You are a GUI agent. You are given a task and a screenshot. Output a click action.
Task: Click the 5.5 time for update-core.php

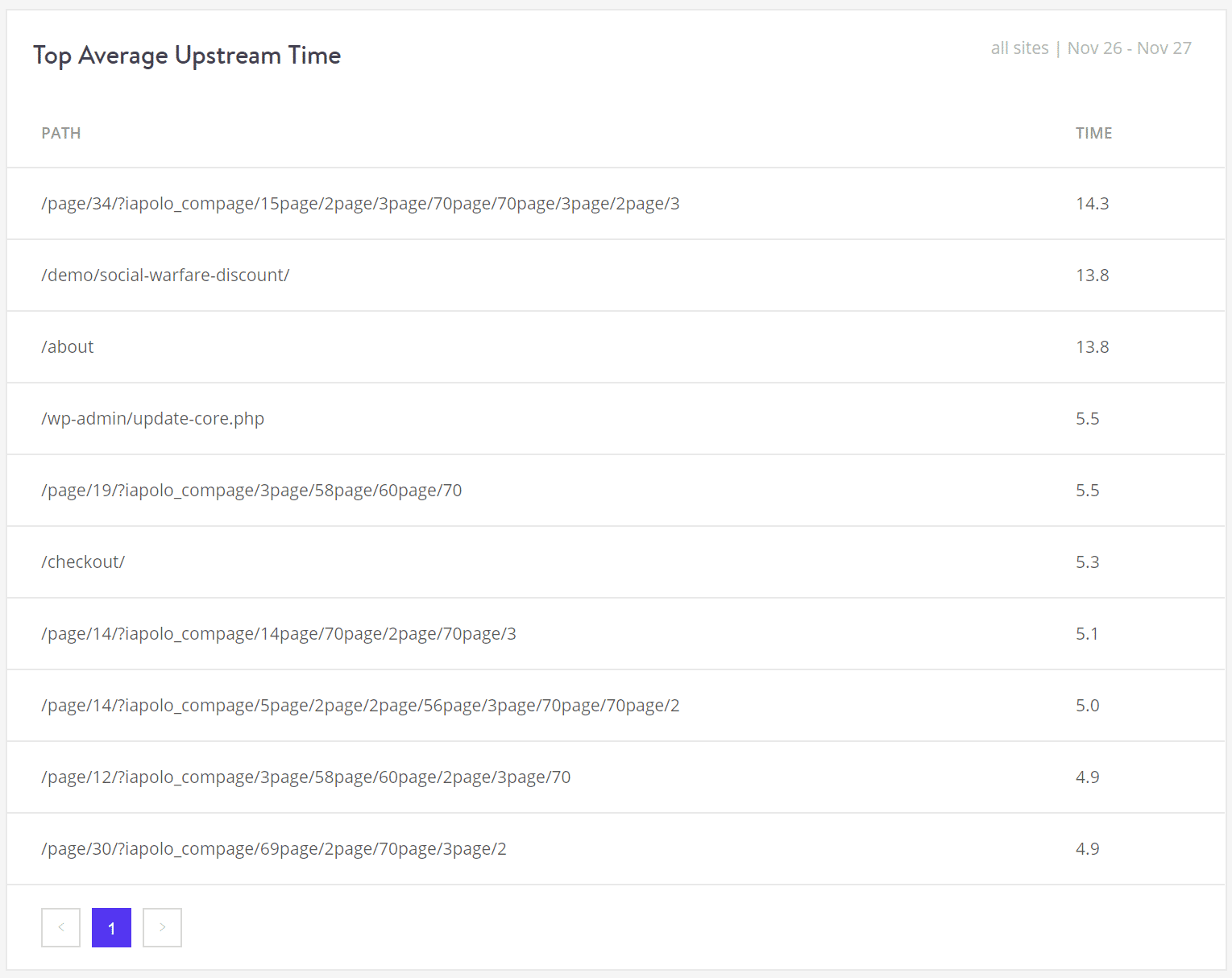[x=1087, y=419]
